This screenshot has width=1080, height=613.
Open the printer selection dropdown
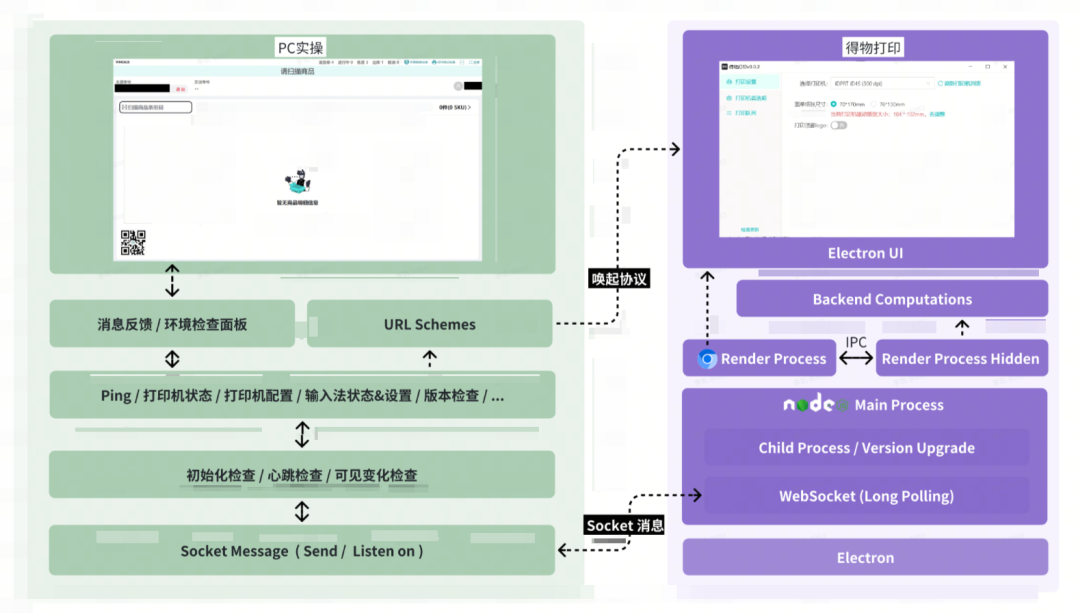click(882, 83)
